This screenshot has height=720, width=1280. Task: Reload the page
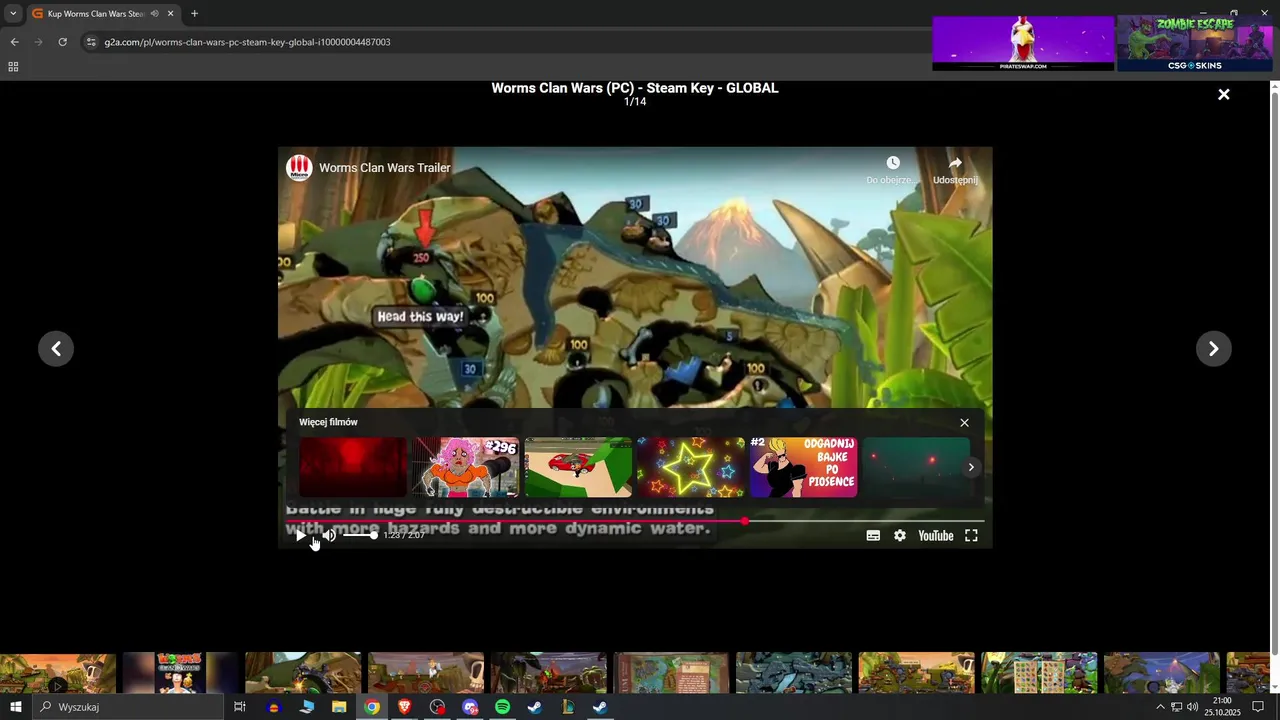click(62, 42)
